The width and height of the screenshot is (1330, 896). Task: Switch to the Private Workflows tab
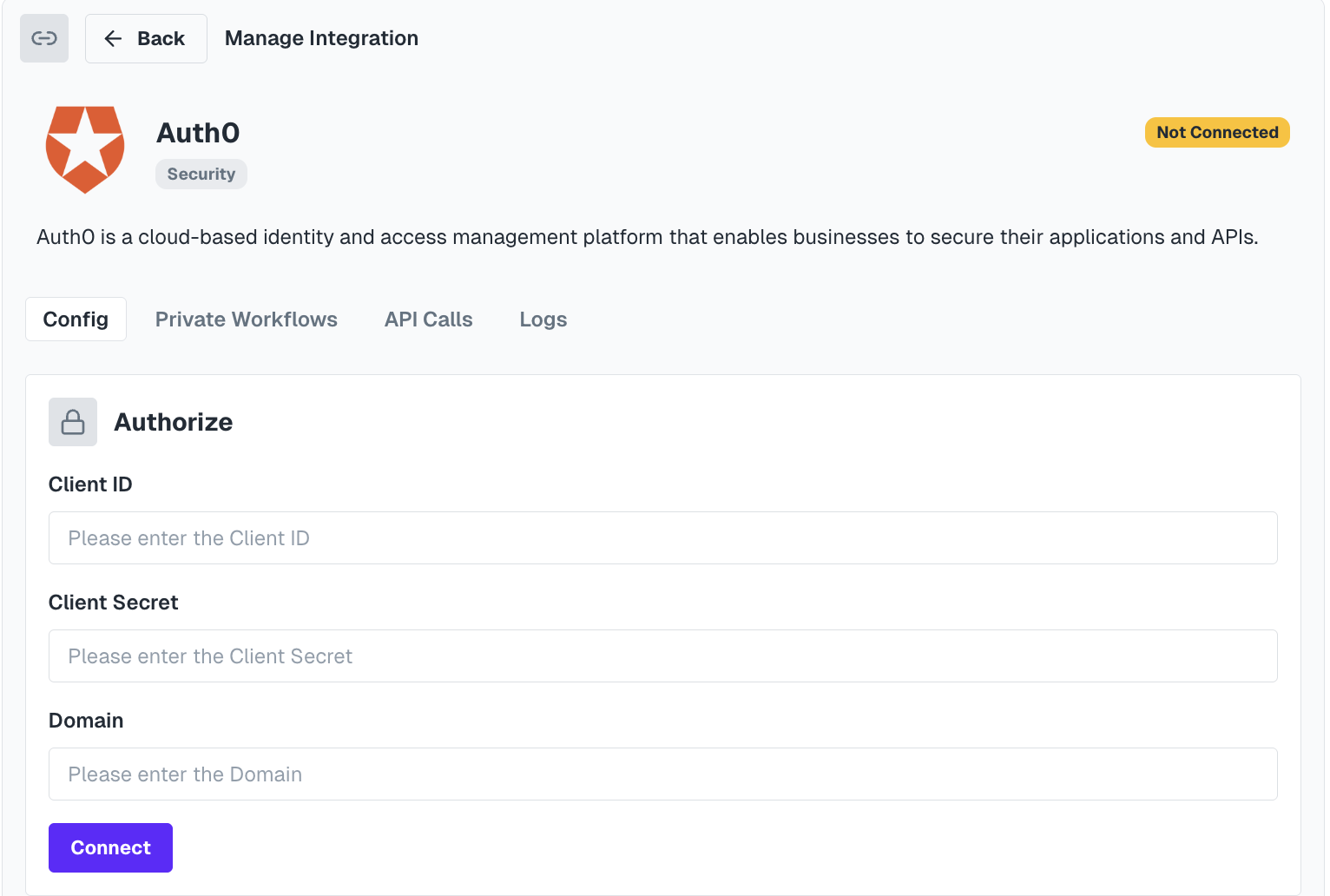(247, 319)
